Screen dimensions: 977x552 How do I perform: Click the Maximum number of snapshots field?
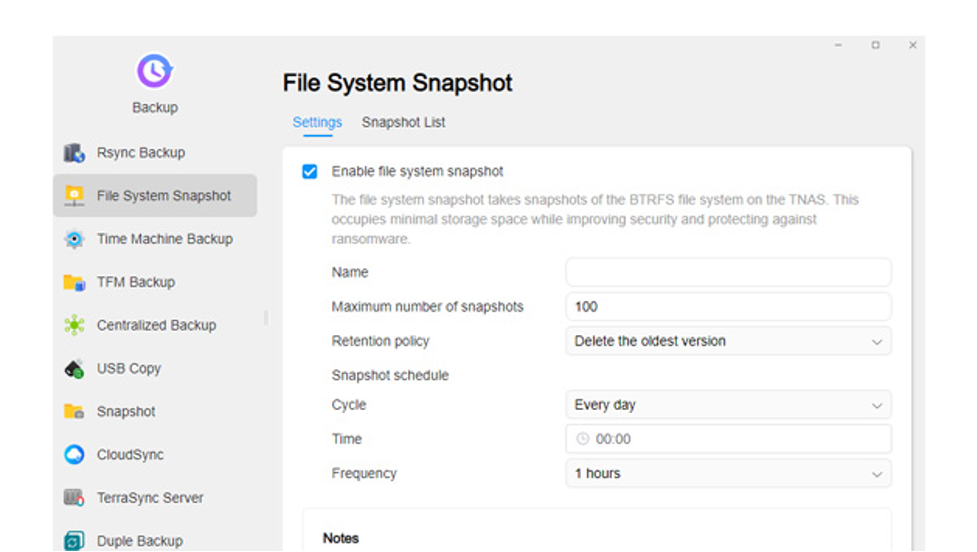point(728,307)
